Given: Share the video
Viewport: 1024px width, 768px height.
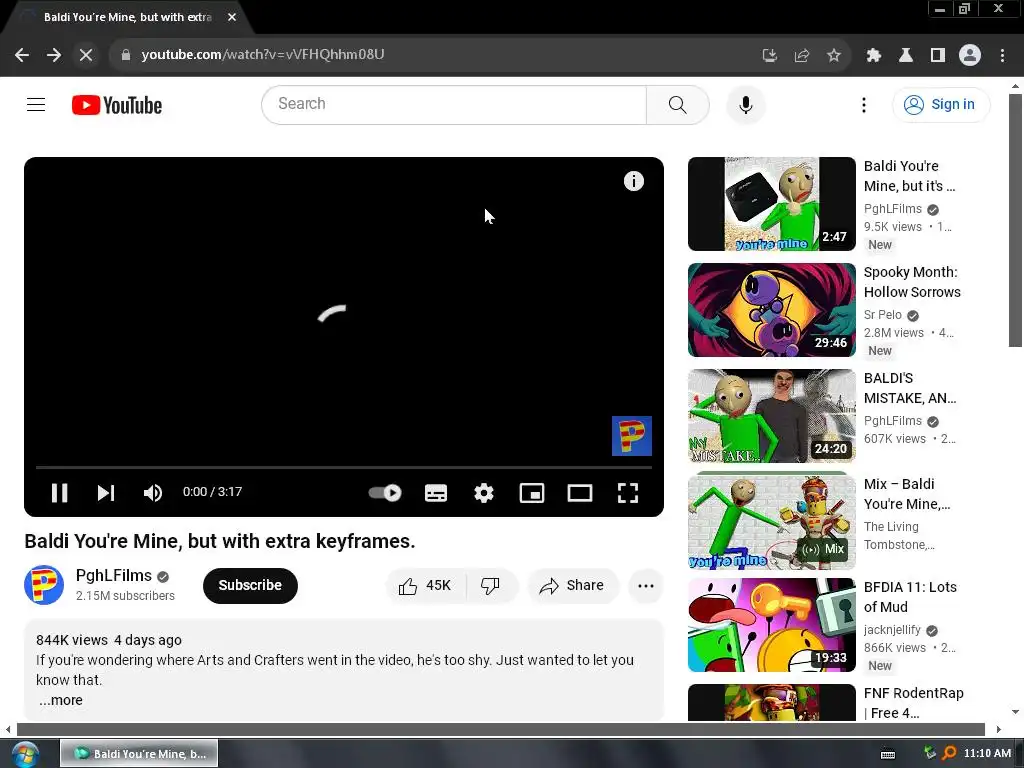Looking at the screenshot, I should coord(573,586).
